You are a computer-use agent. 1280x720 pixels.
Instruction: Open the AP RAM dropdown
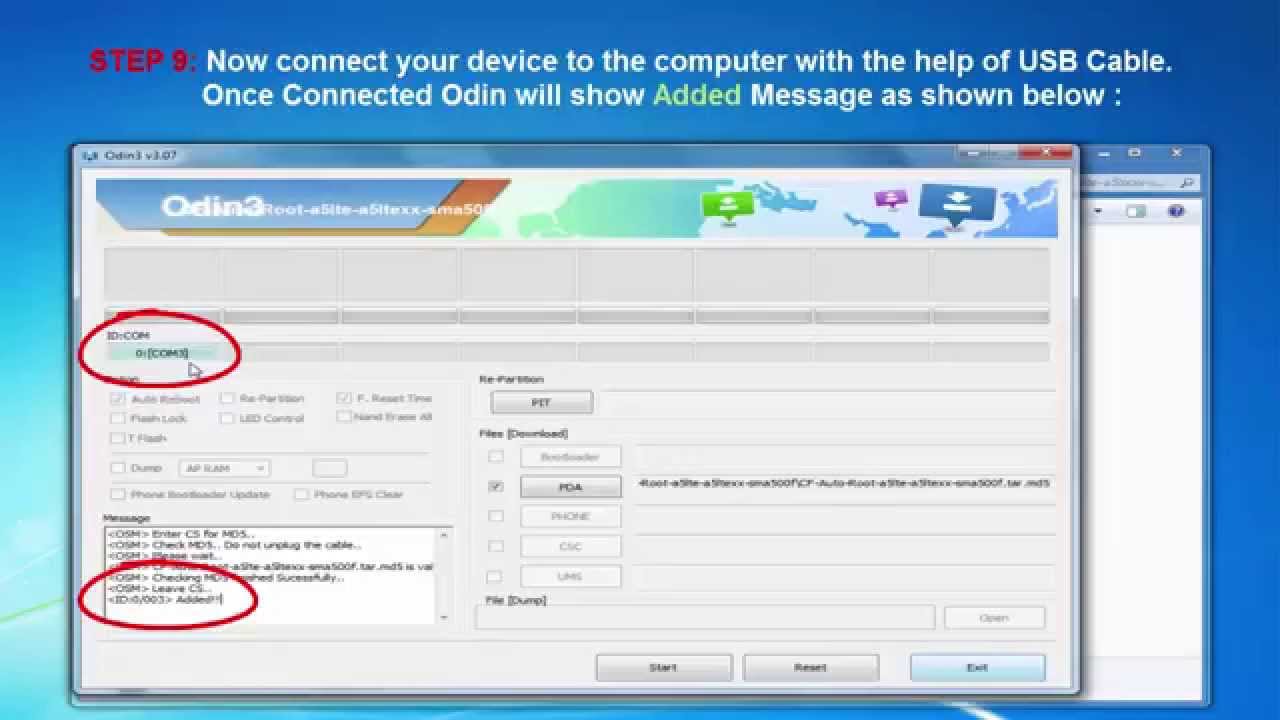point(224,468)
